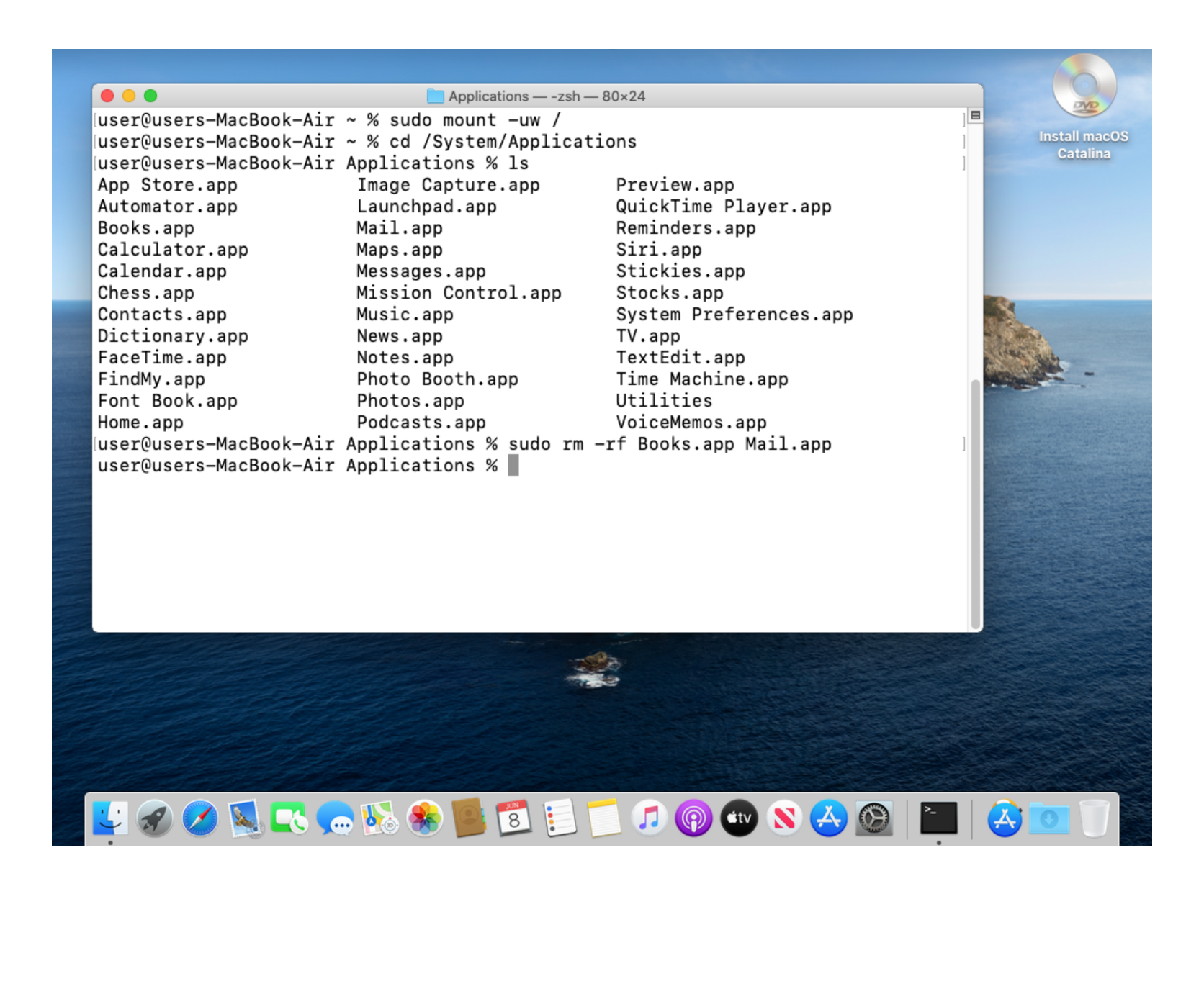
Task: Launch Reminders from the Dock
Action: pyautogui.click(x=560, y=818)
